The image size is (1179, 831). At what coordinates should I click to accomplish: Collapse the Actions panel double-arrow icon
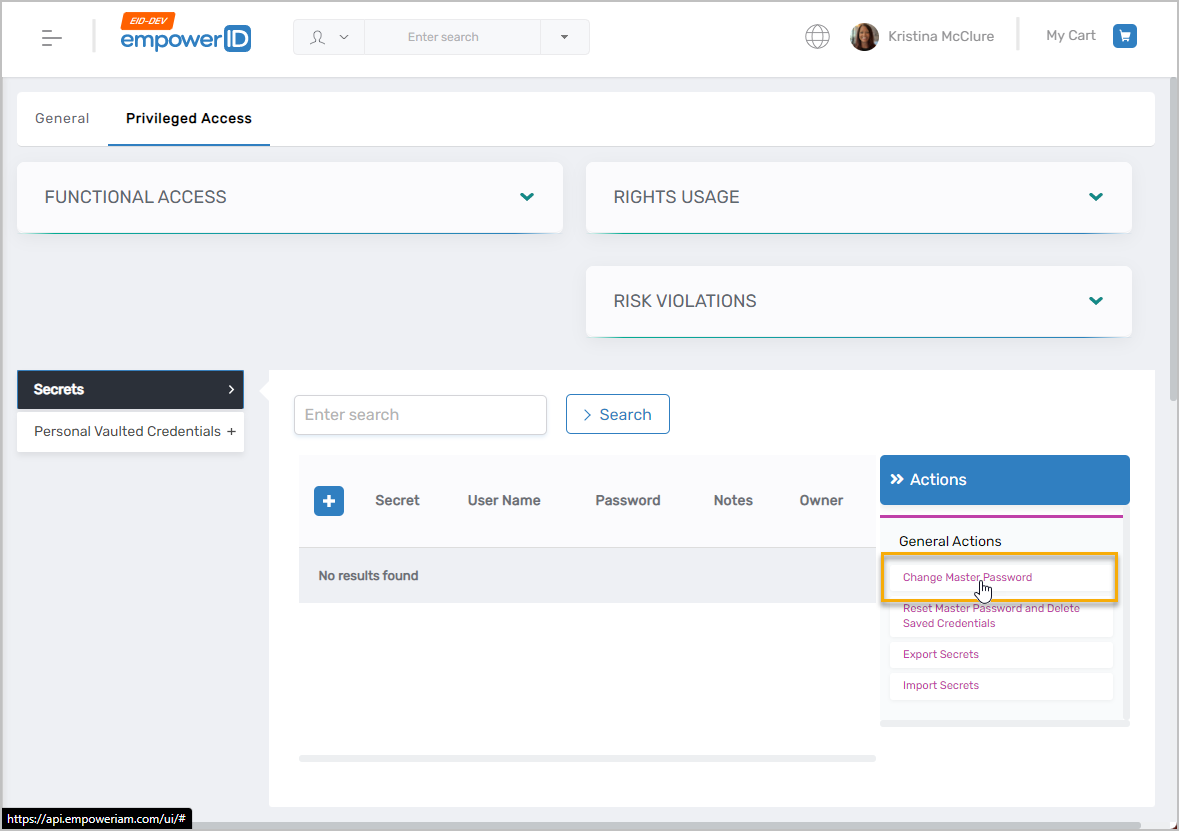(897, 480)
